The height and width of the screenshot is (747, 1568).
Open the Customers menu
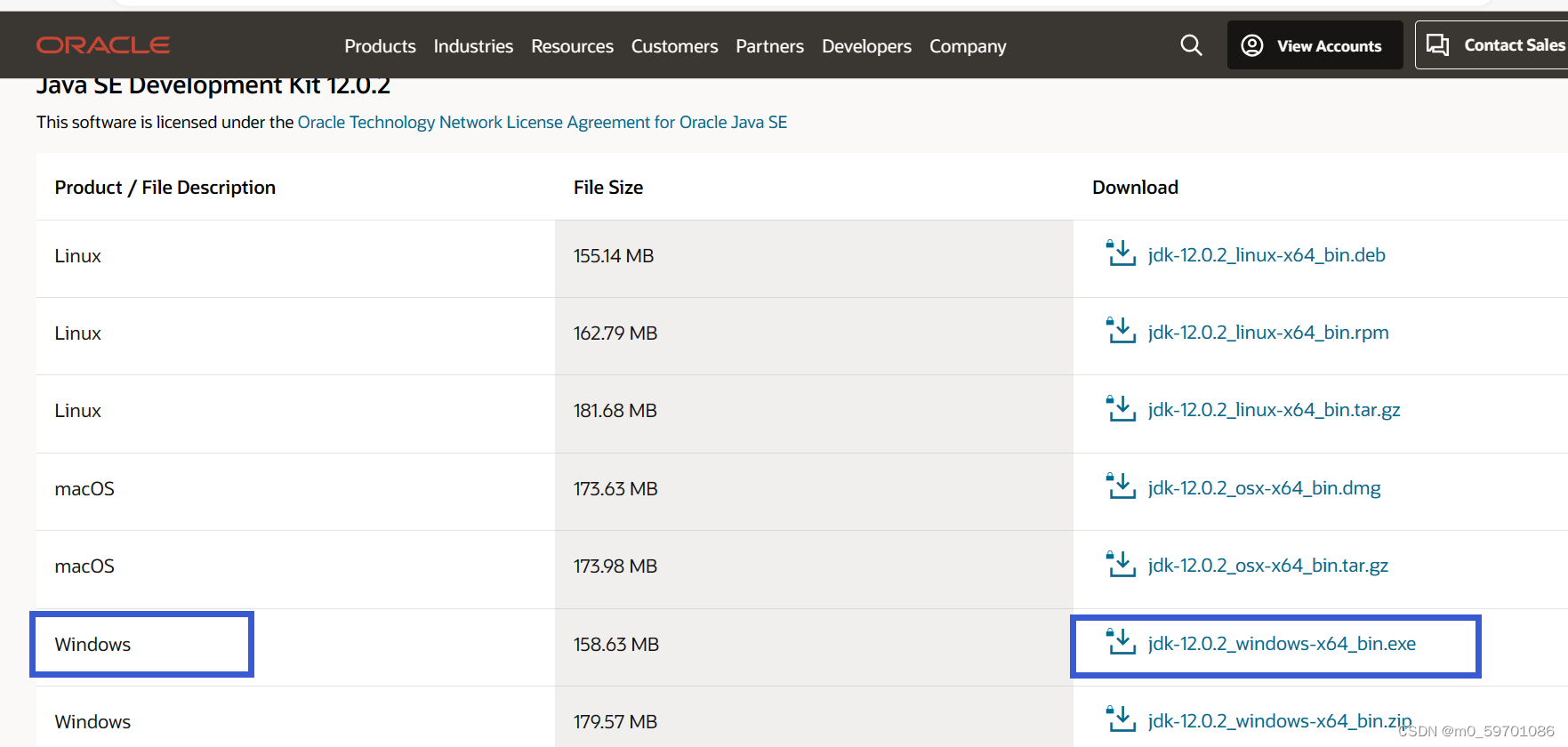click(x=674, y=46)
